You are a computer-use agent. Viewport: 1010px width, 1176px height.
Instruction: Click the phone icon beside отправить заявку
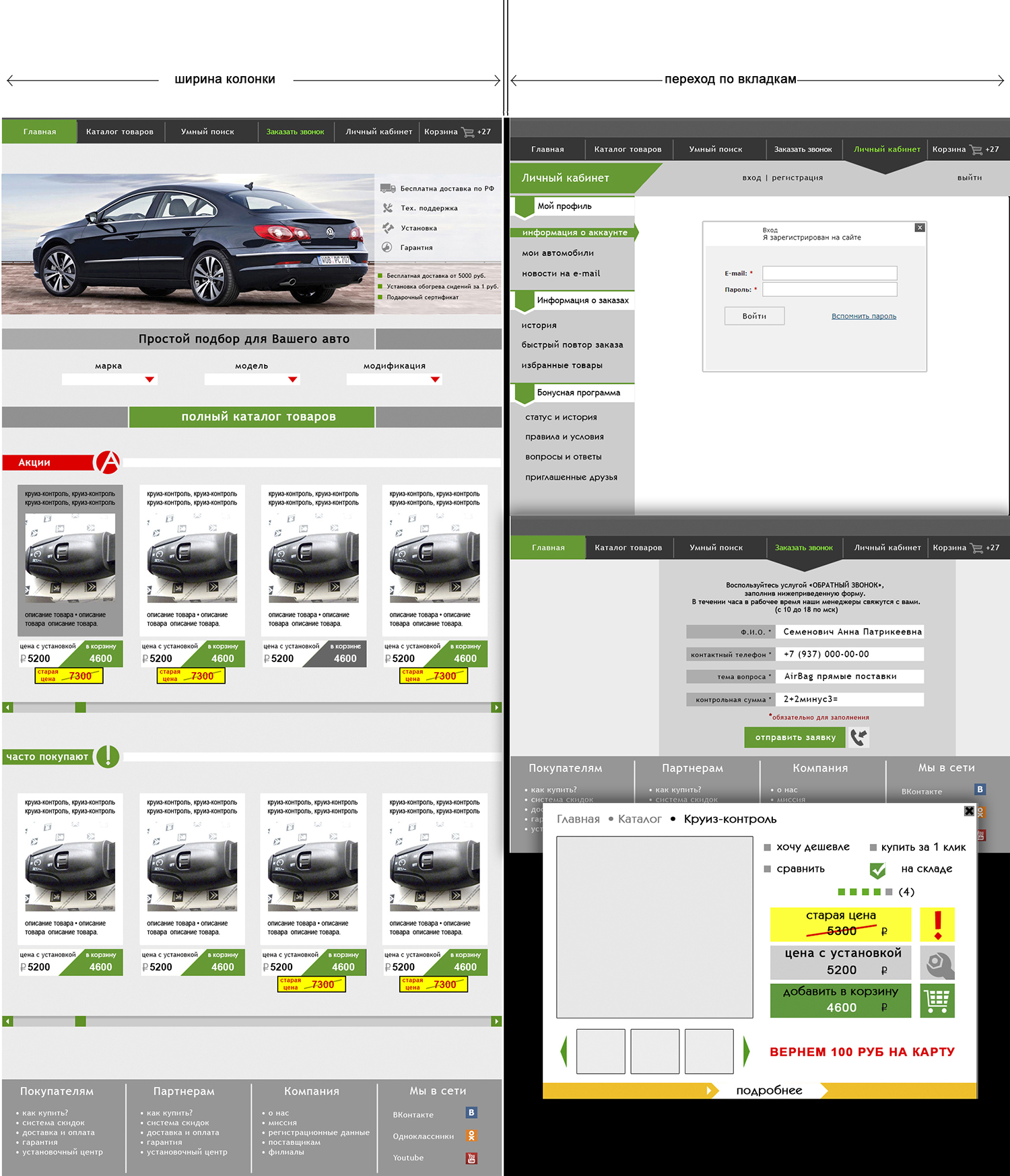tap(858, 738)
